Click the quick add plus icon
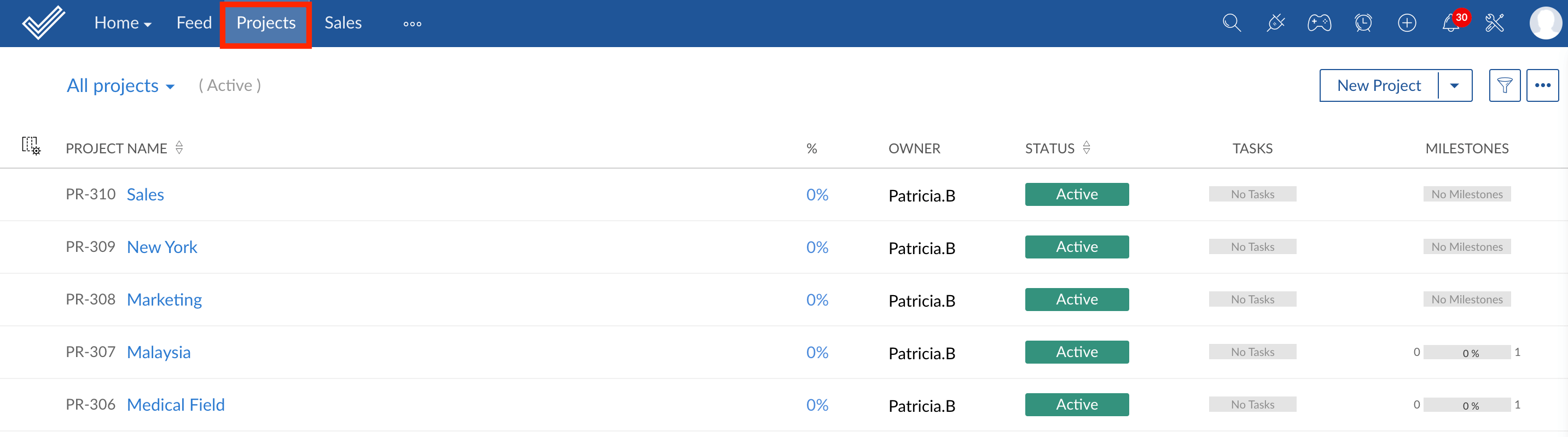1568x437 pixels. [1407, 23]
